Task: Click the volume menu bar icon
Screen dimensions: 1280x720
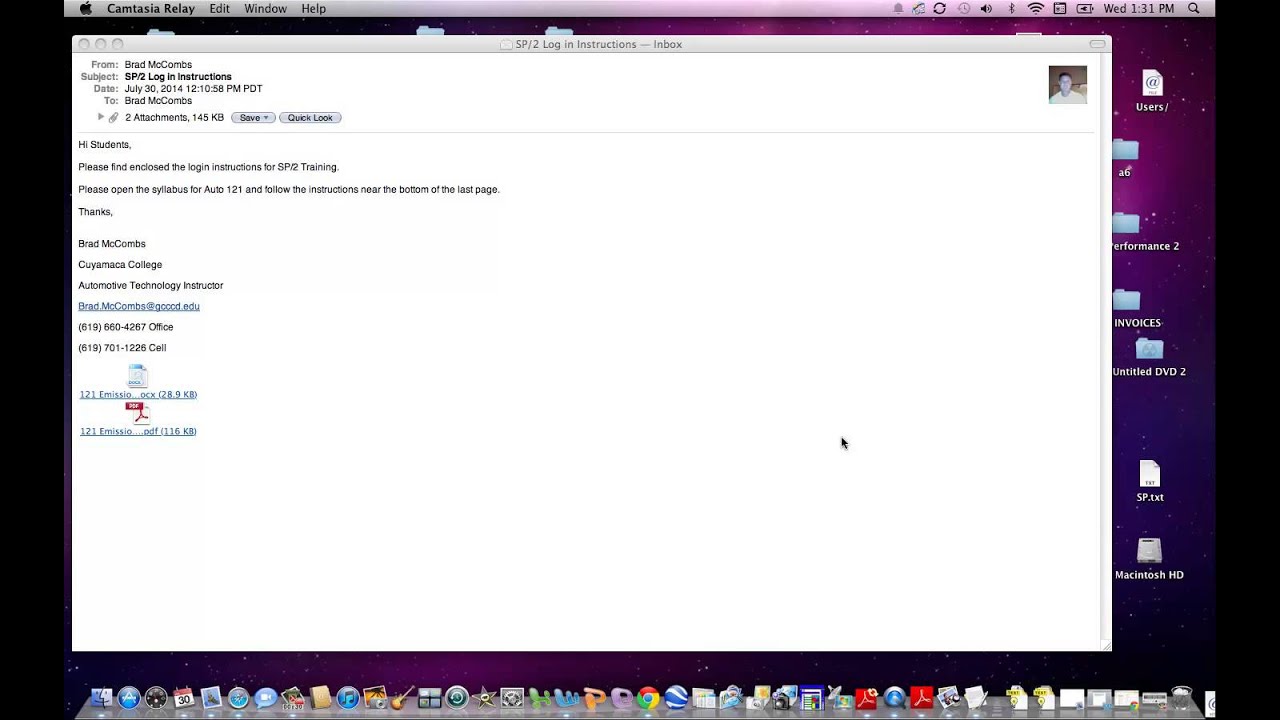Action: pos(986,8)
